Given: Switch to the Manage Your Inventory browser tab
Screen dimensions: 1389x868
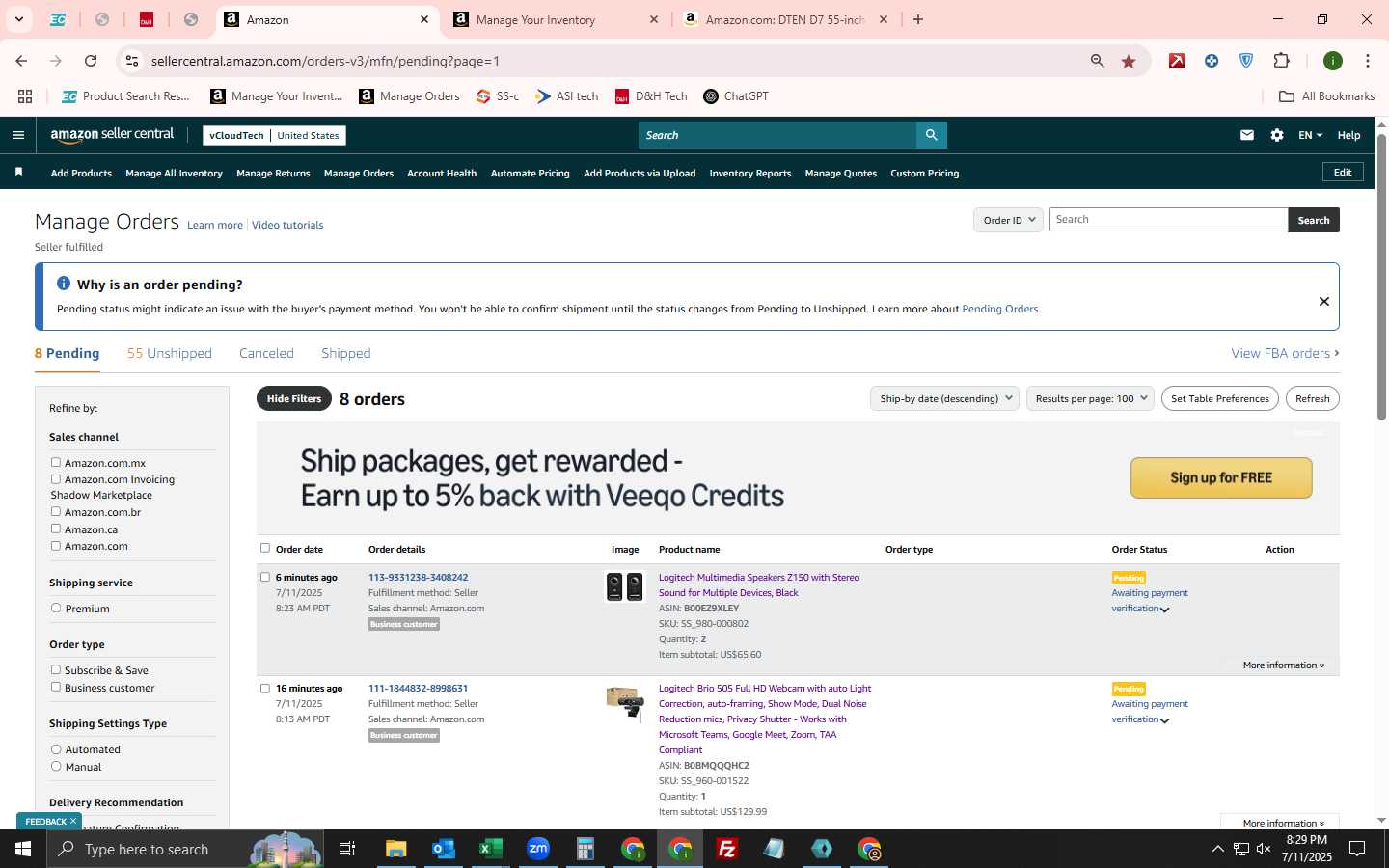Looking at the screenshot, I should pos(555,19).
